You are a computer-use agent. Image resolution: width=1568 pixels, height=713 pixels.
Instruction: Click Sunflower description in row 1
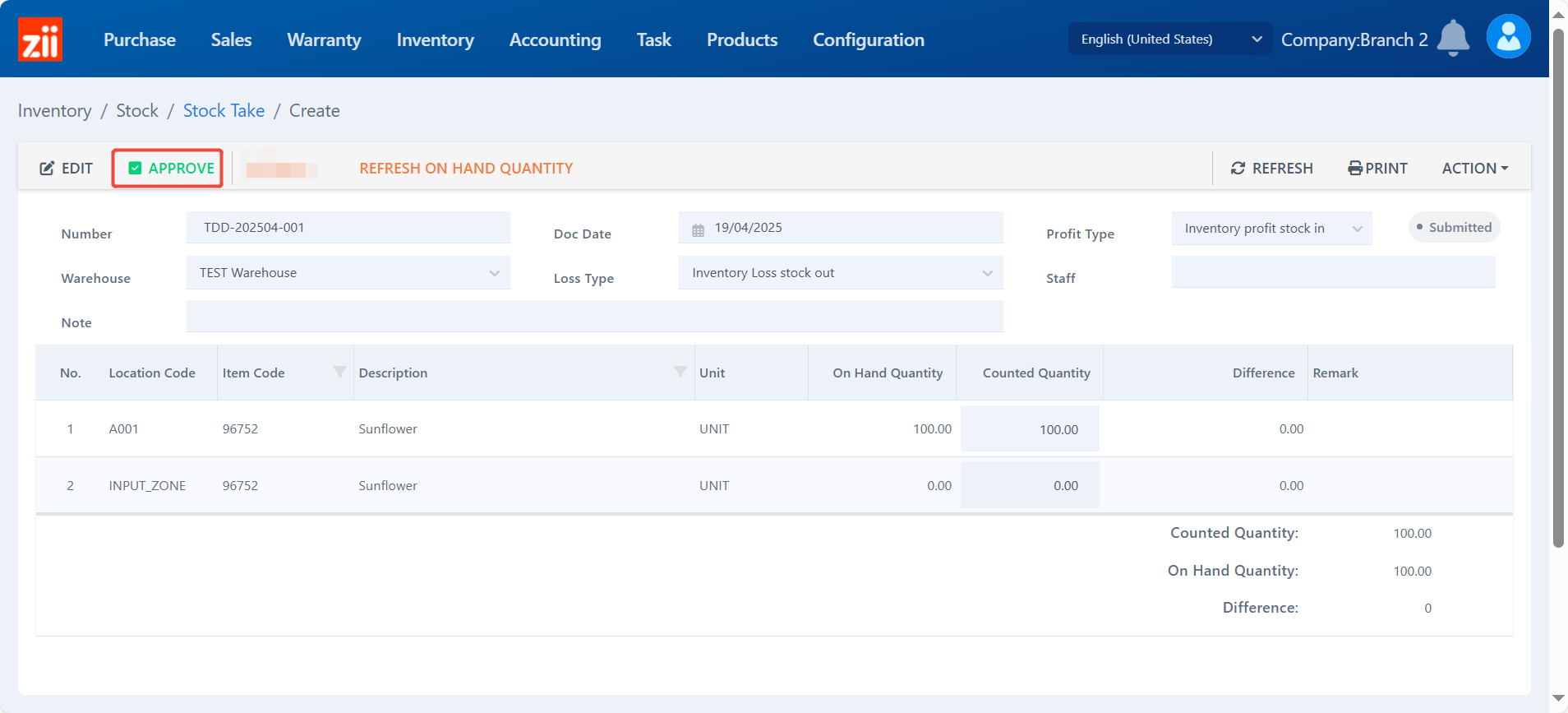pos(388,428)
